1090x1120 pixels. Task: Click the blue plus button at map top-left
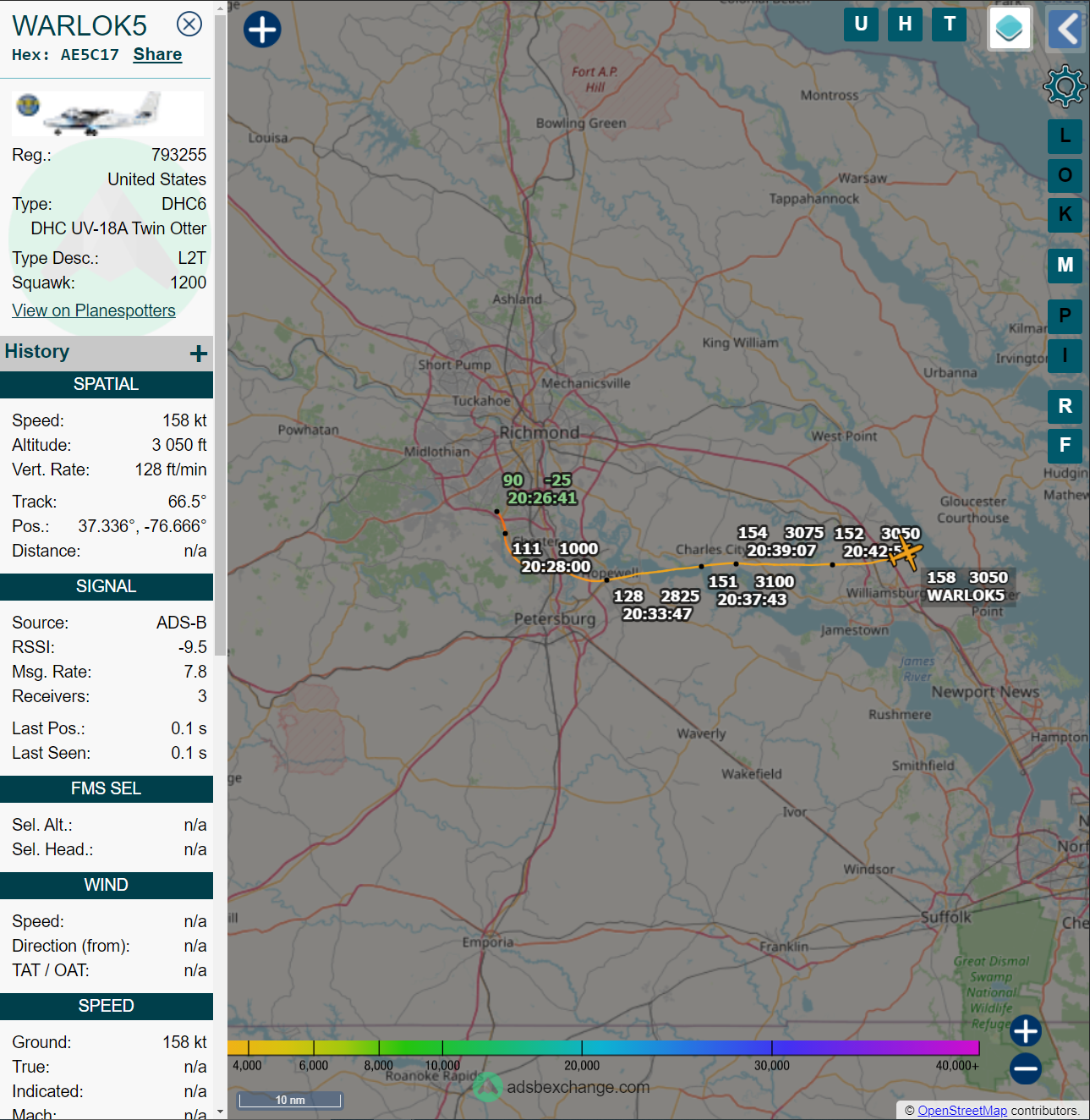[x=262, y=30]
